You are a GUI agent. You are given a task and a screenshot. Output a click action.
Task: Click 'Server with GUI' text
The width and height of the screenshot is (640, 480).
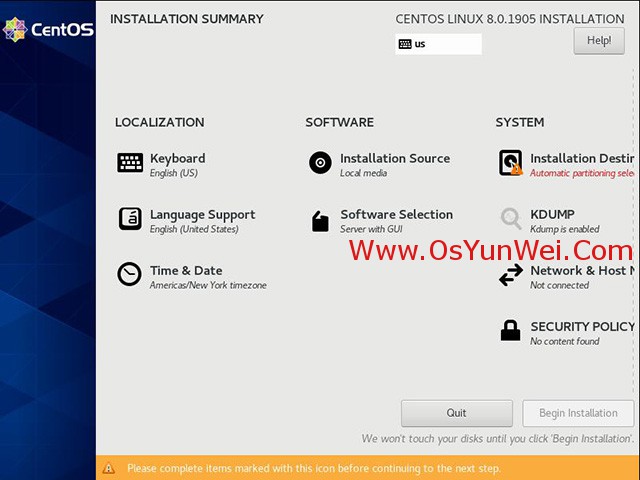click(x=371, y=229)
